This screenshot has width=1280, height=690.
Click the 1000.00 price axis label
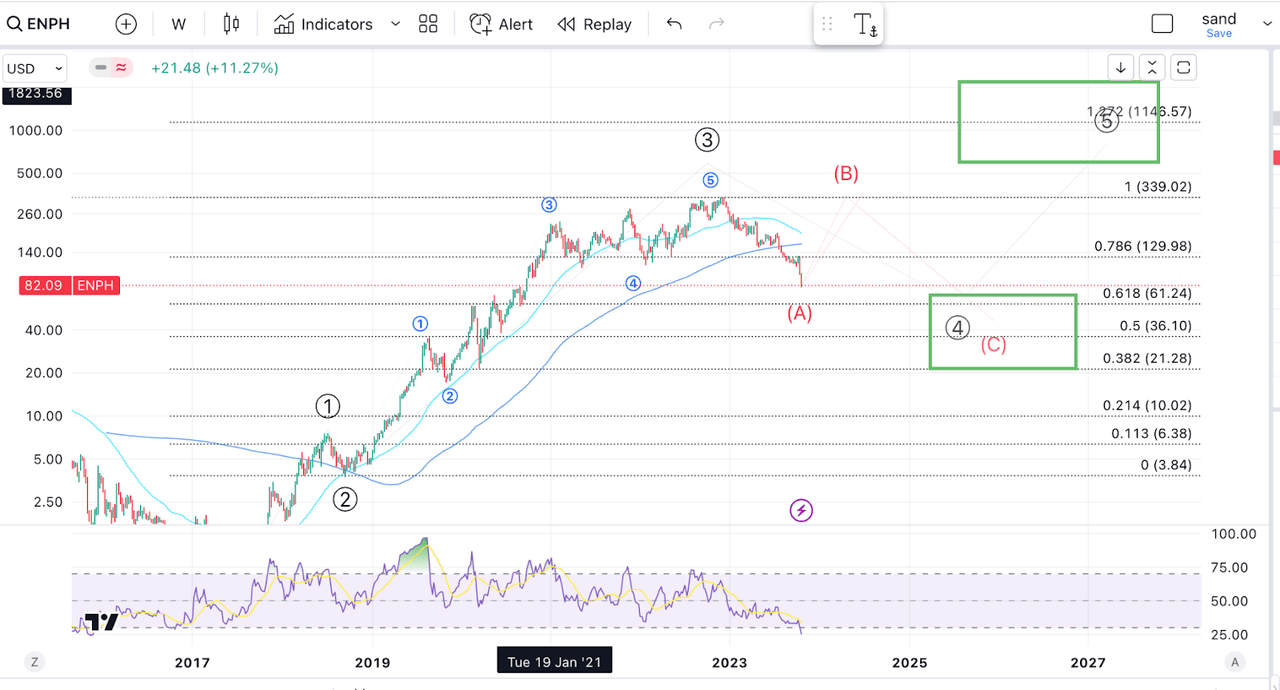35,130
